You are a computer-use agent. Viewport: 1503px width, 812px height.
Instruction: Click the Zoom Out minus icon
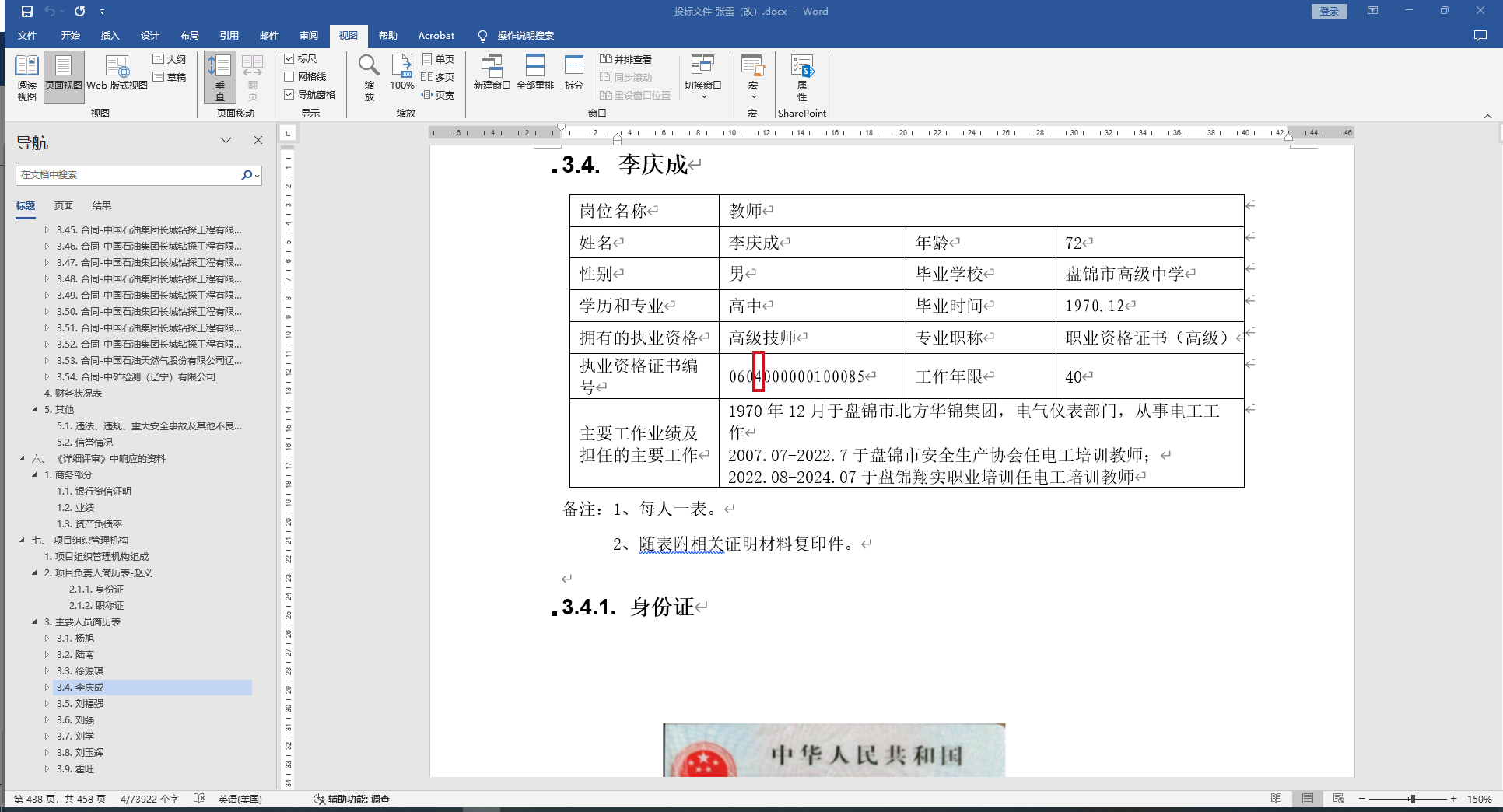[x=1362, y=799]
